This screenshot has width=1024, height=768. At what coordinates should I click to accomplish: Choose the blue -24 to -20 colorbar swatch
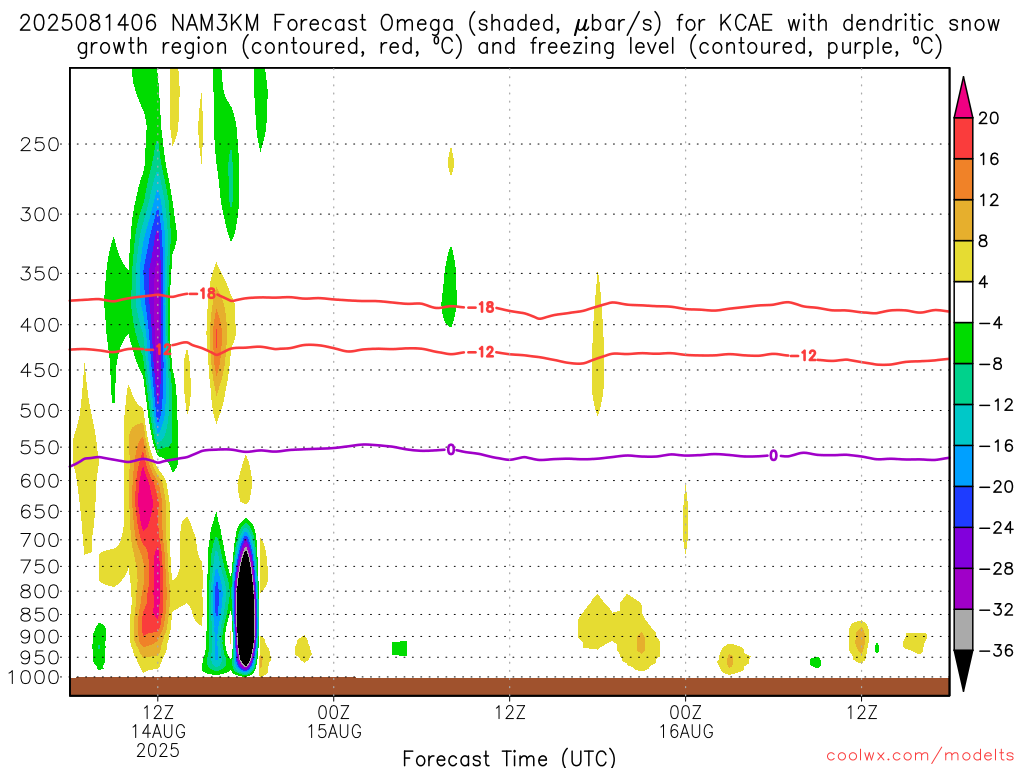pos(963,507)
